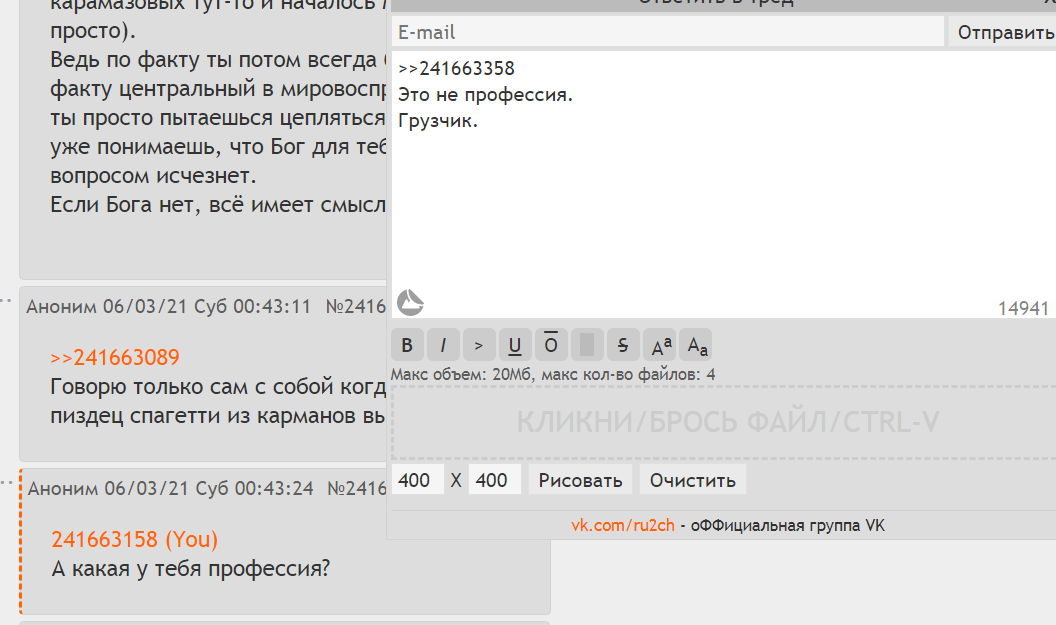Image resolution: width=1056 pixels, height=625 pixels.
Task: Click the sailboat icon below the message text
Action: click(x=410, y=302)
